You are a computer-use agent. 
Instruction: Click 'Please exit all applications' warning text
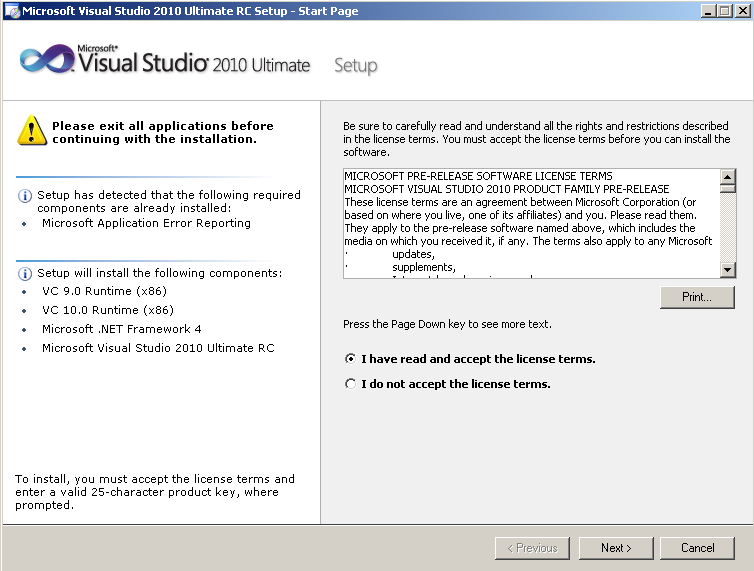(163, 132)
